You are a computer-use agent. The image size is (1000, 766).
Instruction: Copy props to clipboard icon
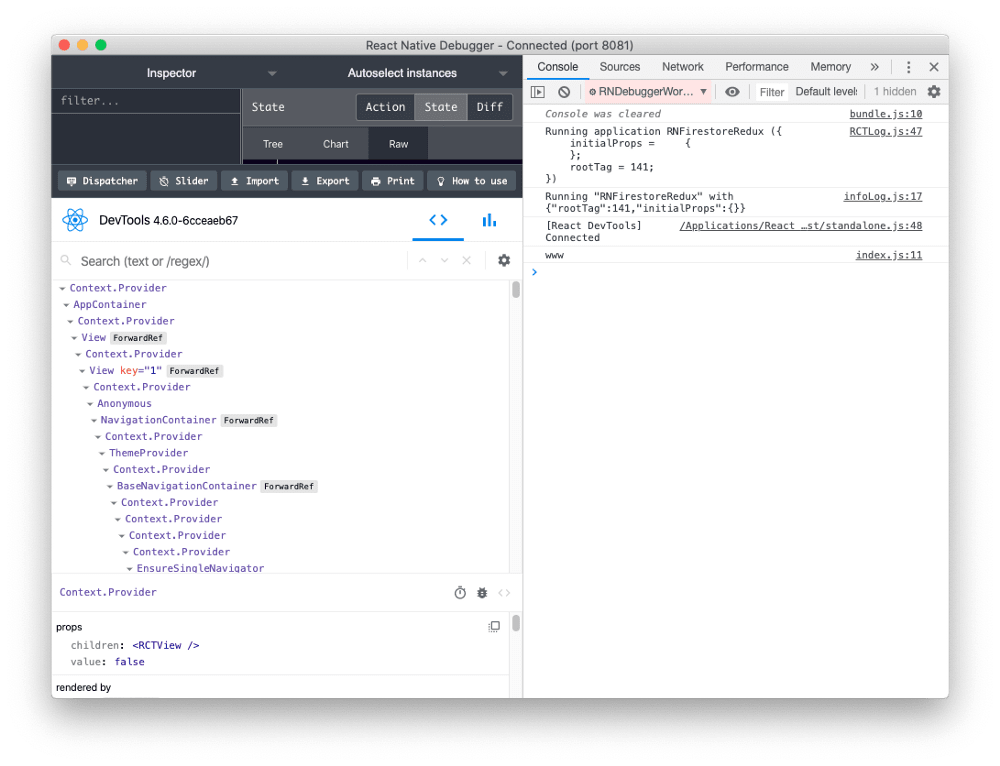click(494, 627)
